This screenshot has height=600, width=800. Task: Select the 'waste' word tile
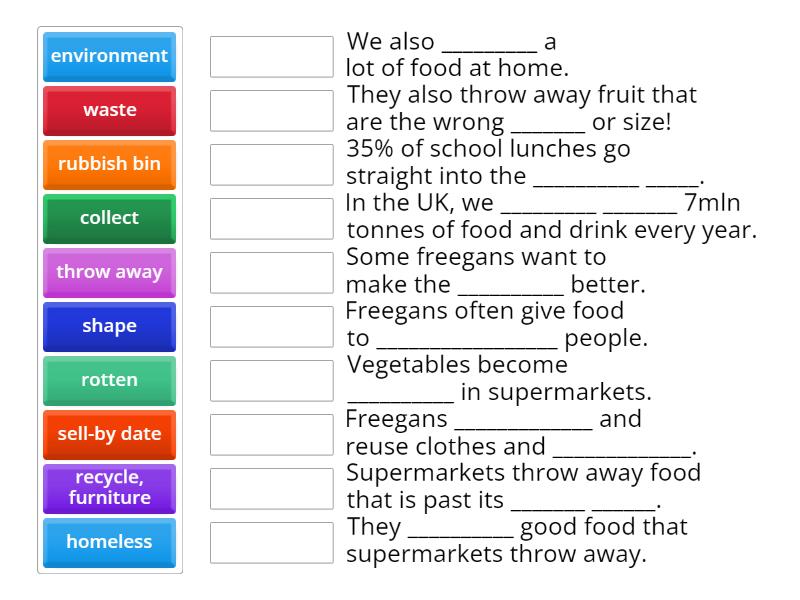click(x=109, y=110)
